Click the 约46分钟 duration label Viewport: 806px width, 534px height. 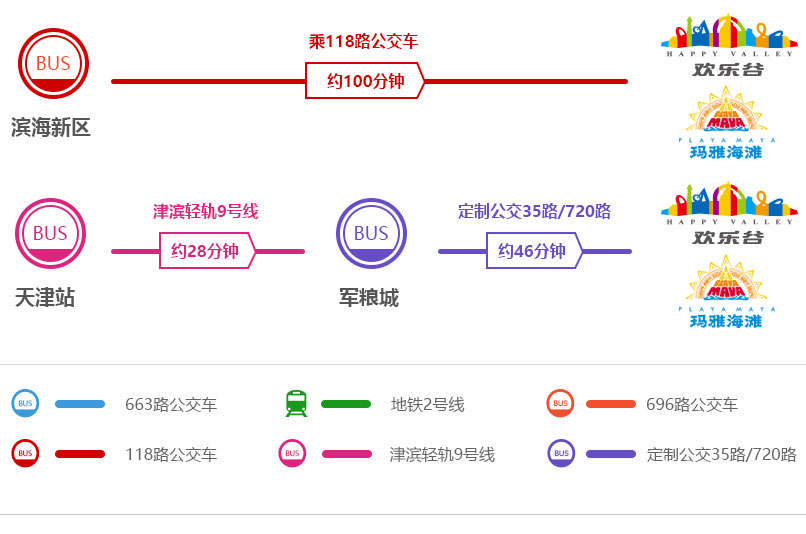coord(533,251)
